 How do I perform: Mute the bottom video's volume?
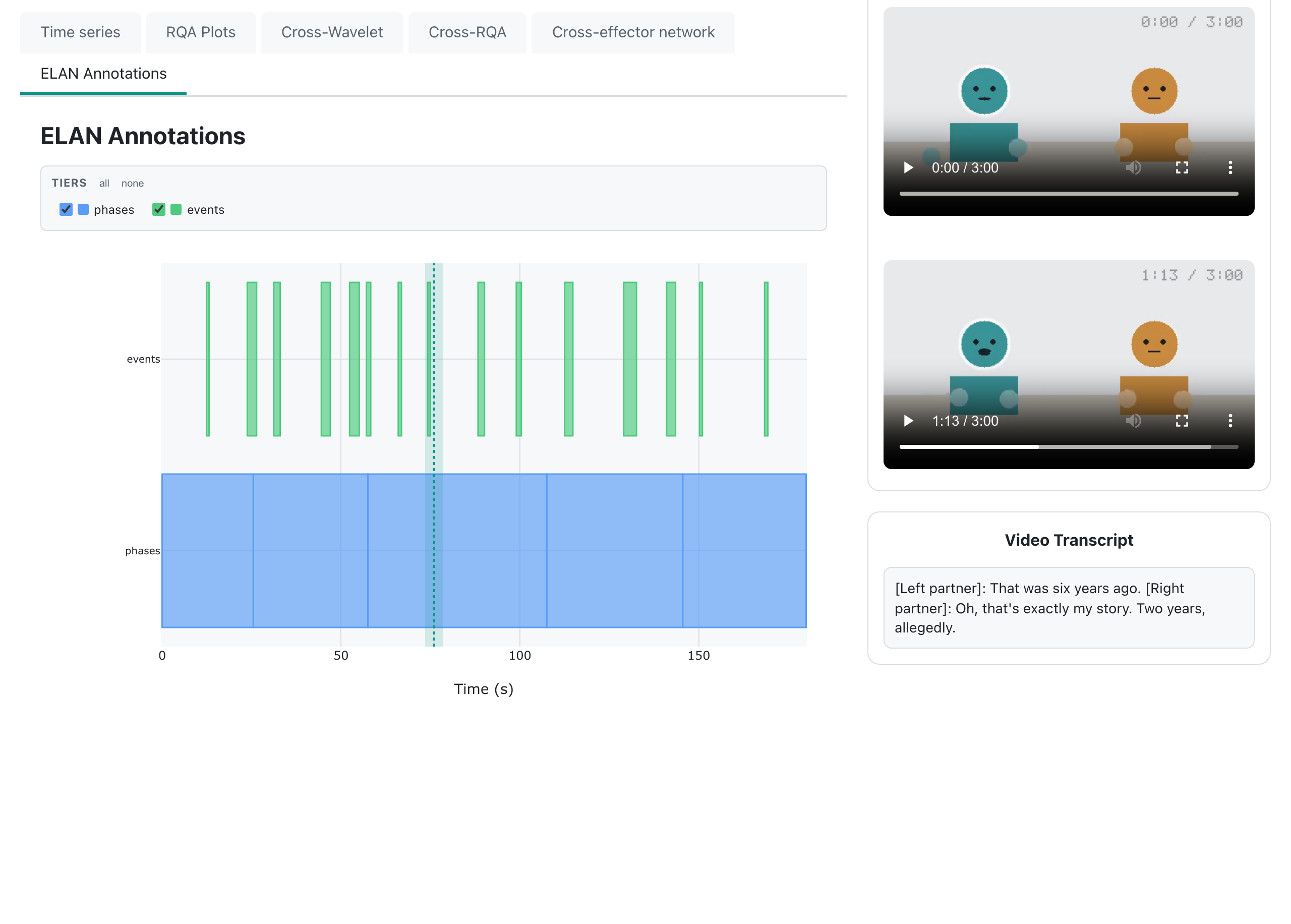1133,421
